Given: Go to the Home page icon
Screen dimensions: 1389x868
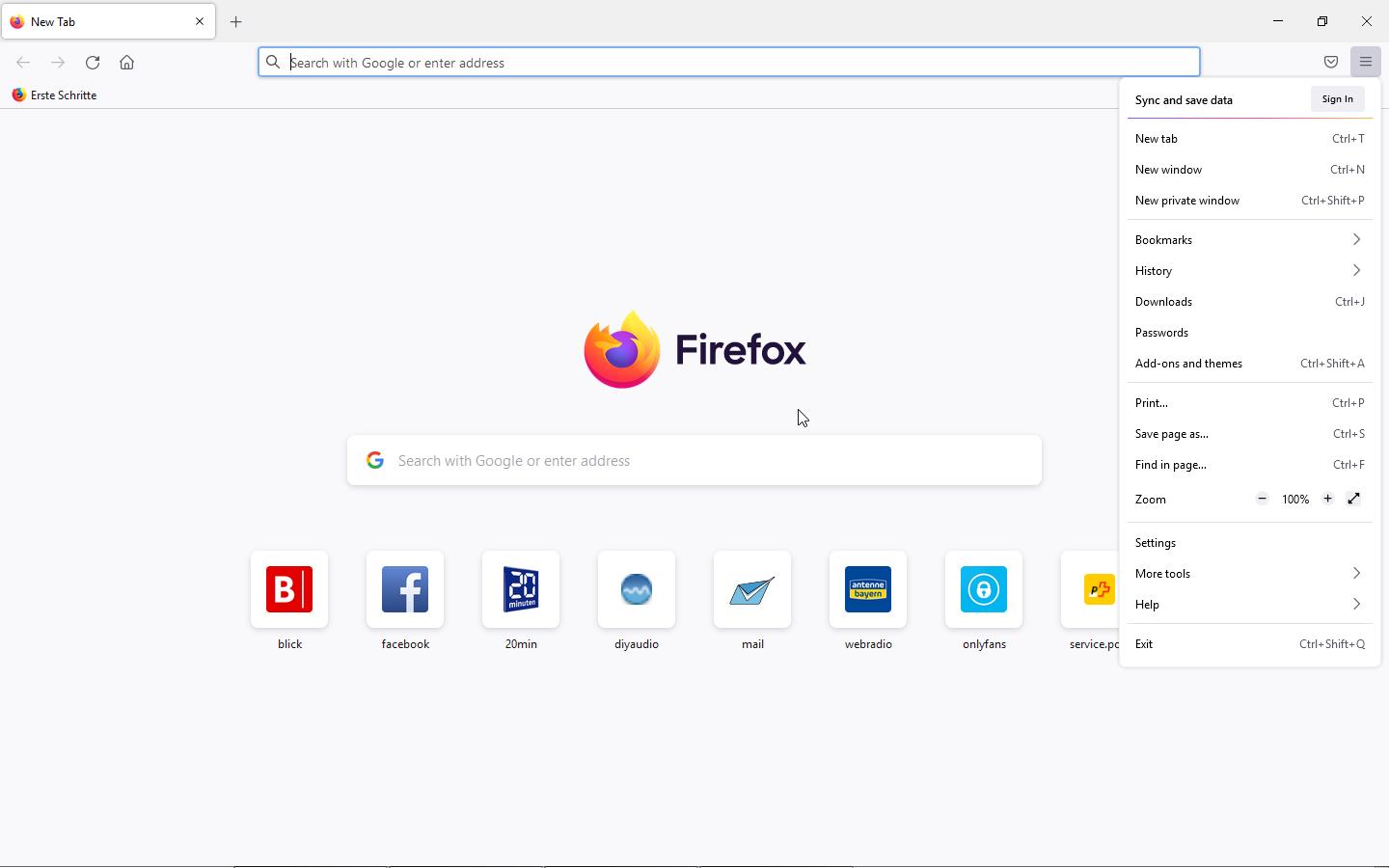Looking at the screenshot, I should coord(127,63).
